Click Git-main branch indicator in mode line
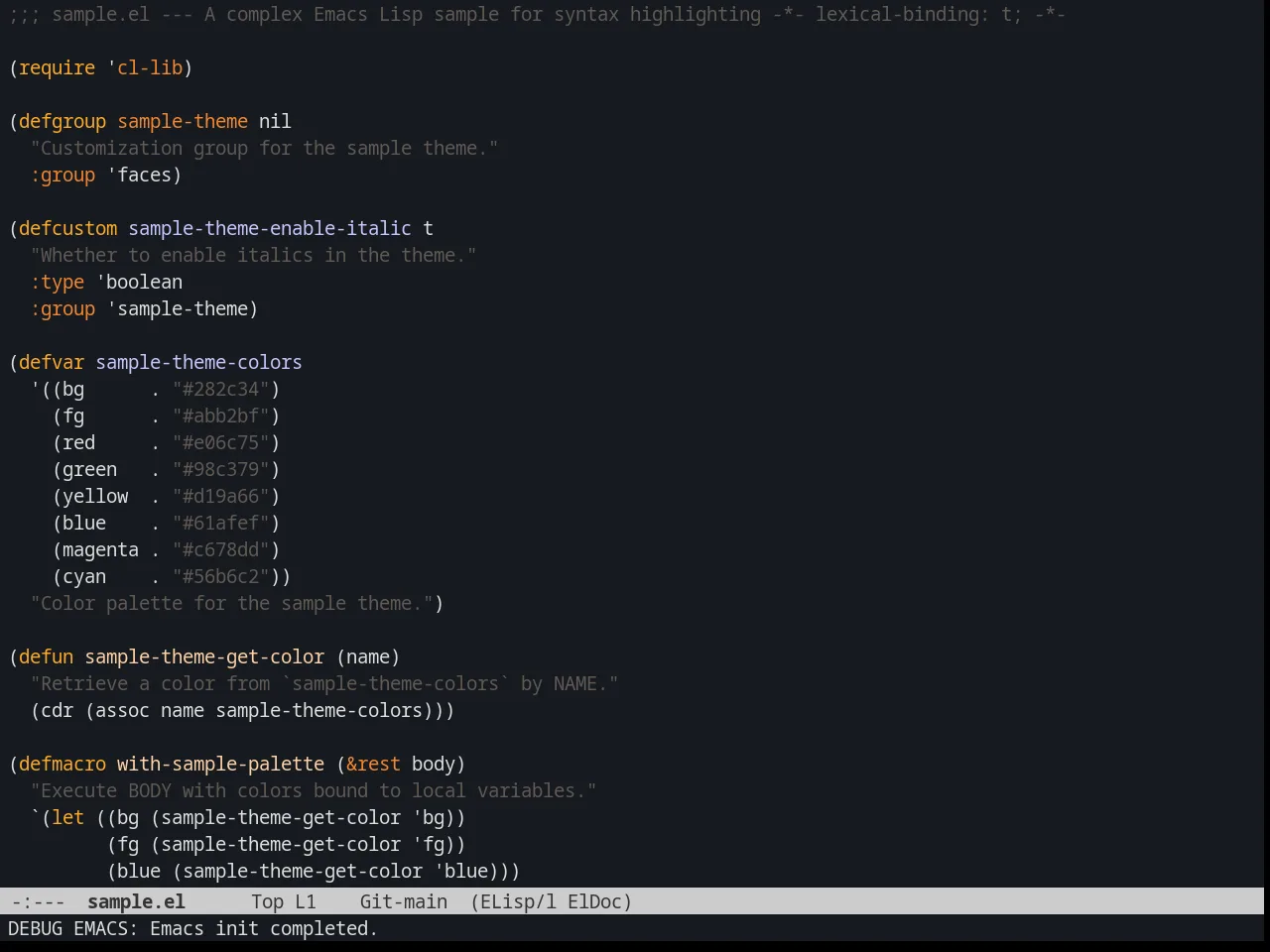This screenshot has width=1270, height=952. click(404, 901)
